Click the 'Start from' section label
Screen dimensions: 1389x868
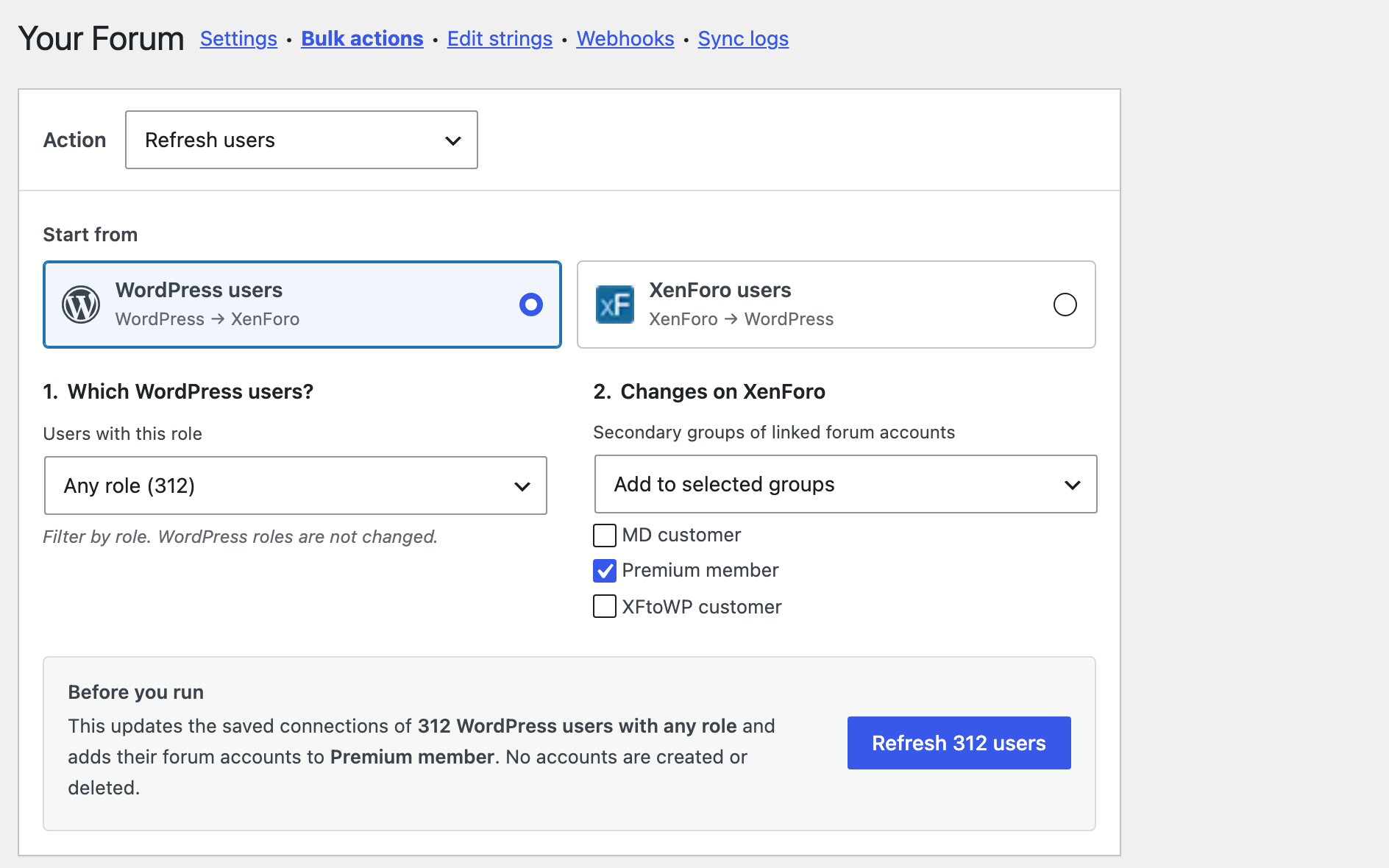90,235
